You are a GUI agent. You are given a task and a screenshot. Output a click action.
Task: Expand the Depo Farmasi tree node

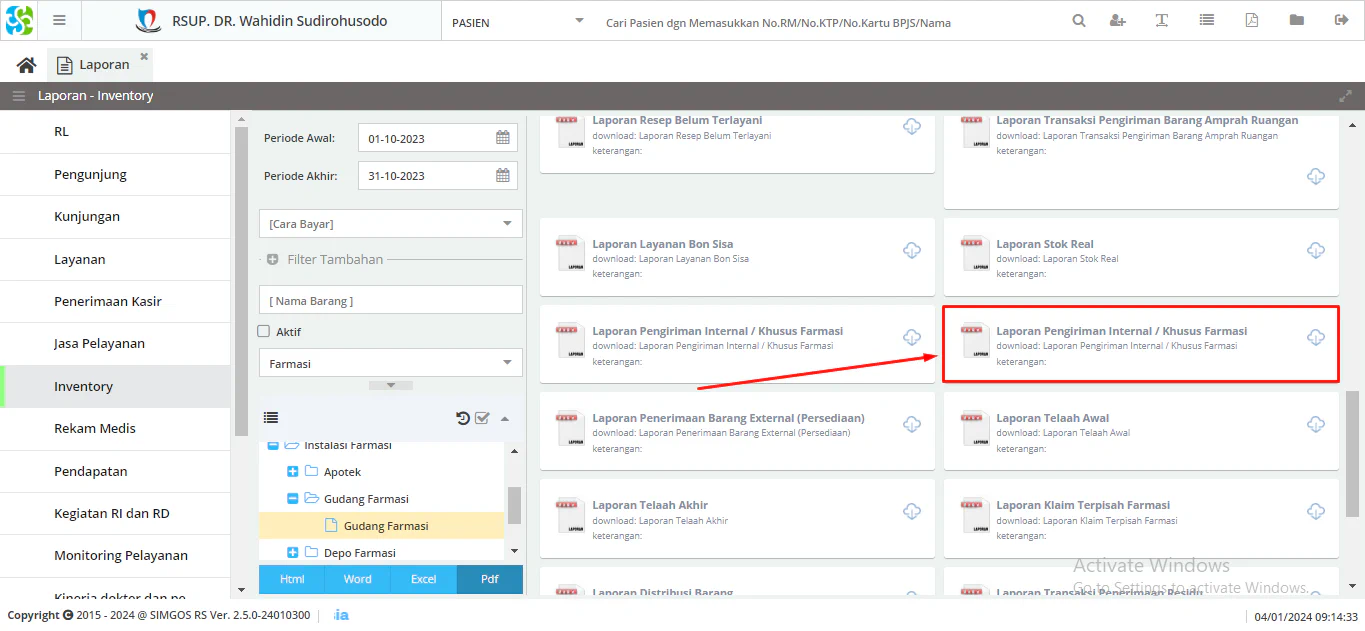(293, 552)
